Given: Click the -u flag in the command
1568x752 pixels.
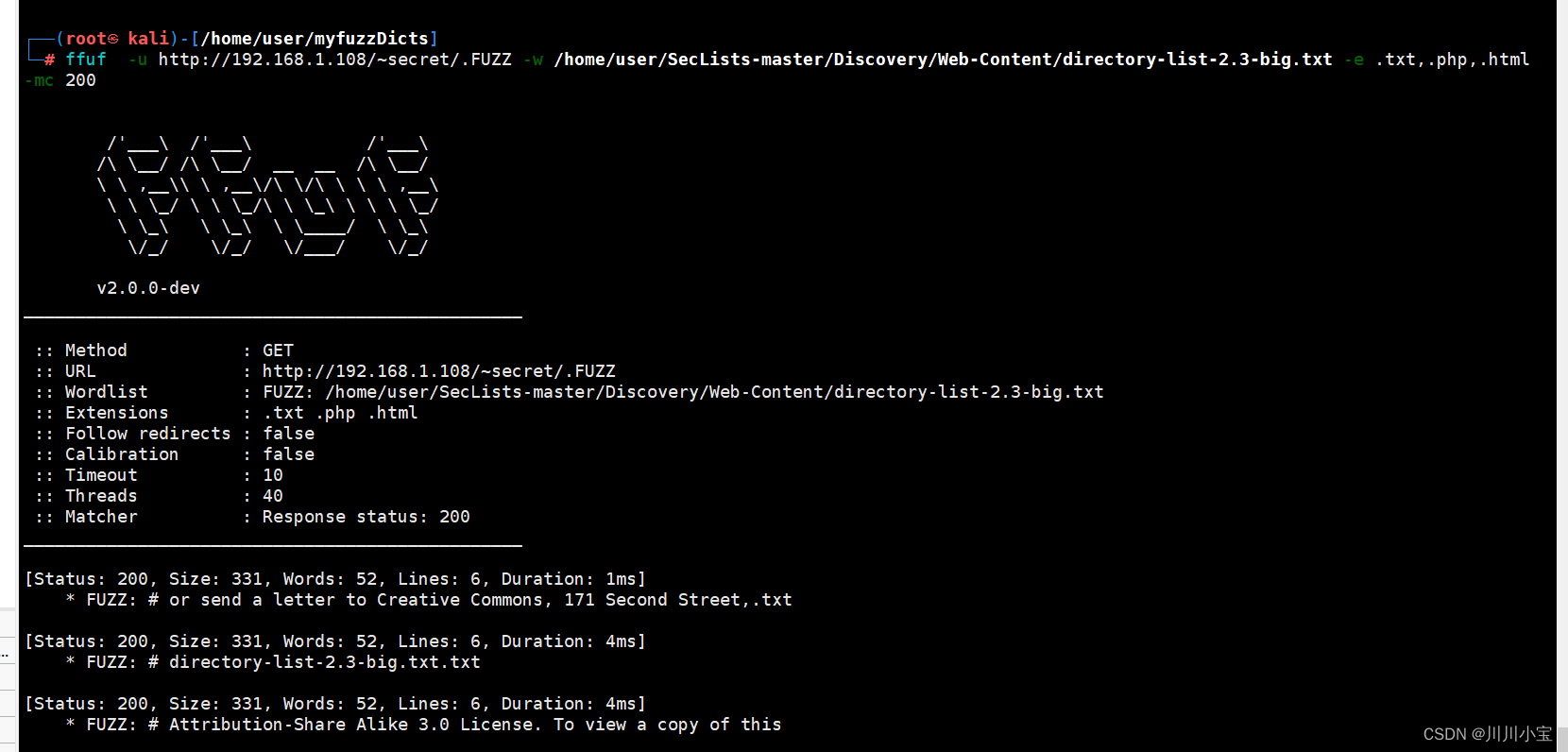Looking at the screenshot, I should [x=138, y=60].
